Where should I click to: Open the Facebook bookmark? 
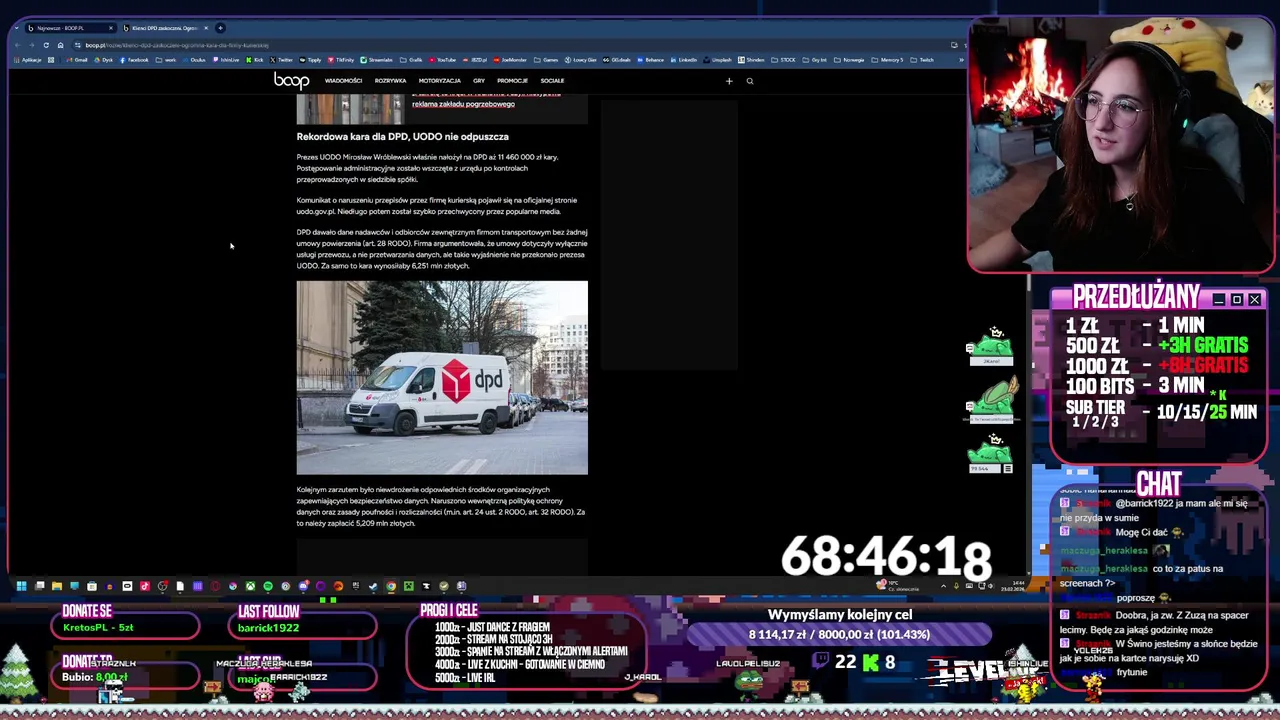tap(135, 60)
